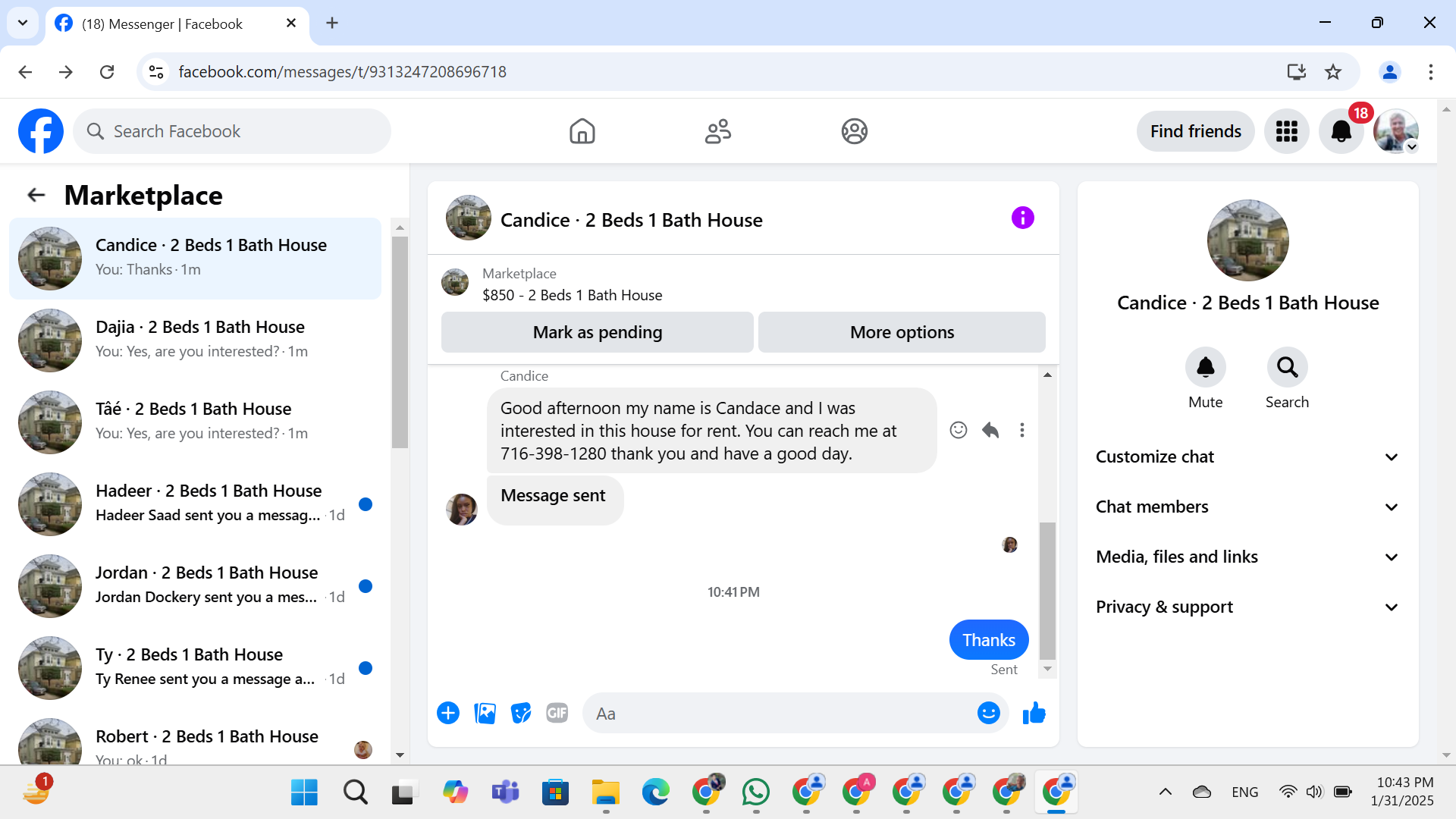Open conversation information purple icon
This screenshot has height=819, width=1456.
[1022, 218]
